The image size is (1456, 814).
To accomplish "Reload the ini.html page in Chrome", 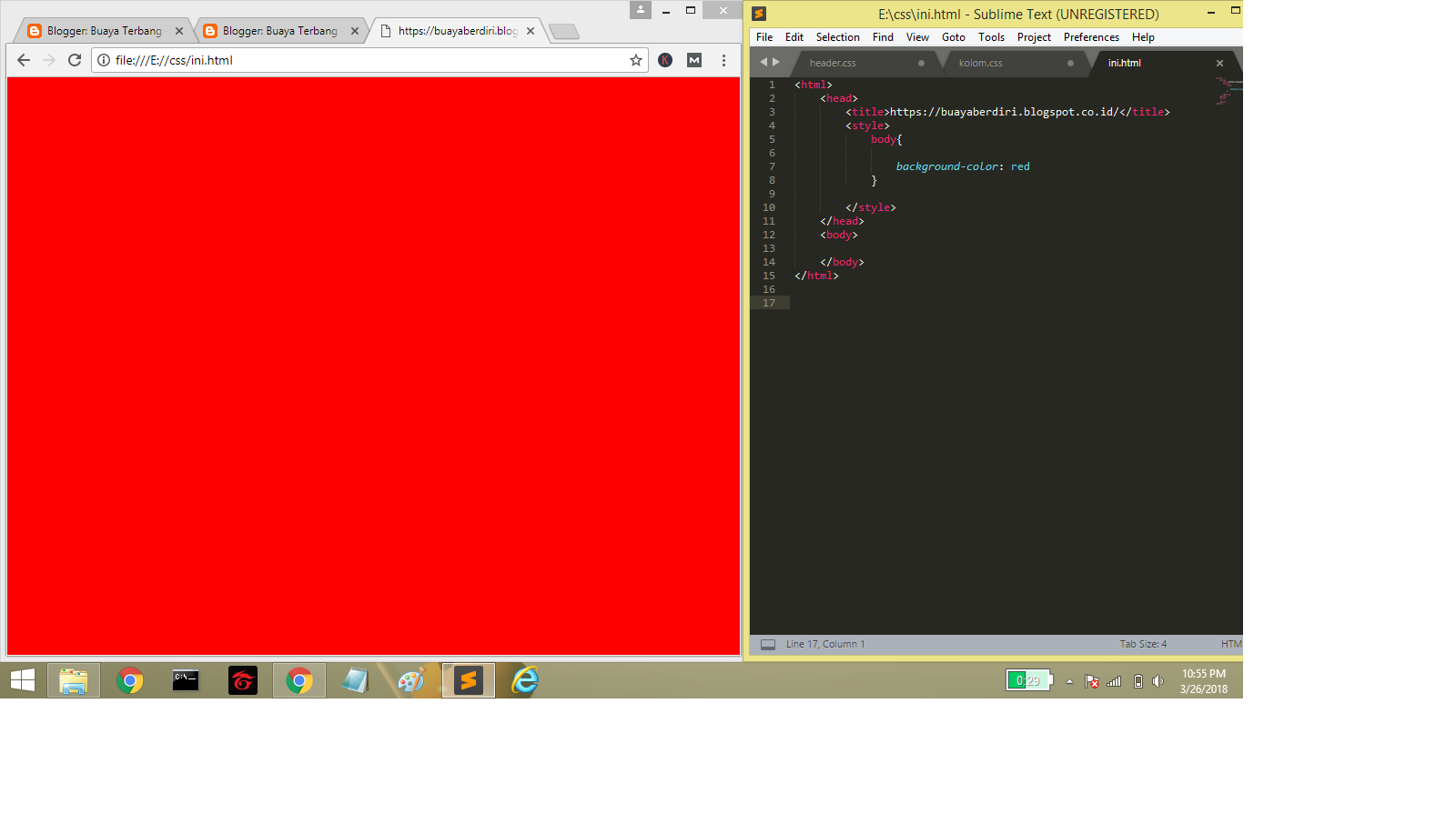I will point(75,60).
